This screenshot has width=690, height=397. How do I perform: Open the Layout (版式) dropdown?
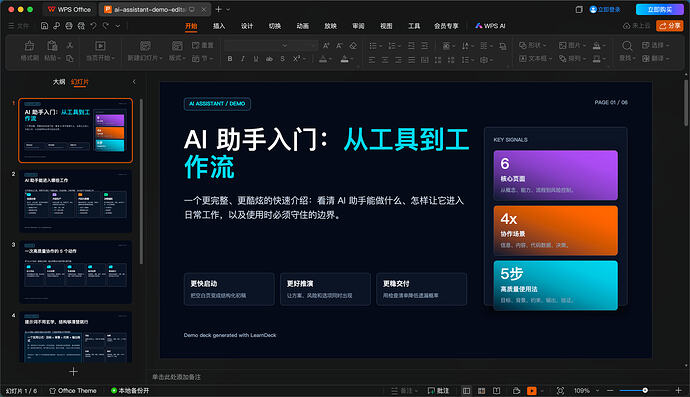[177, 58]
